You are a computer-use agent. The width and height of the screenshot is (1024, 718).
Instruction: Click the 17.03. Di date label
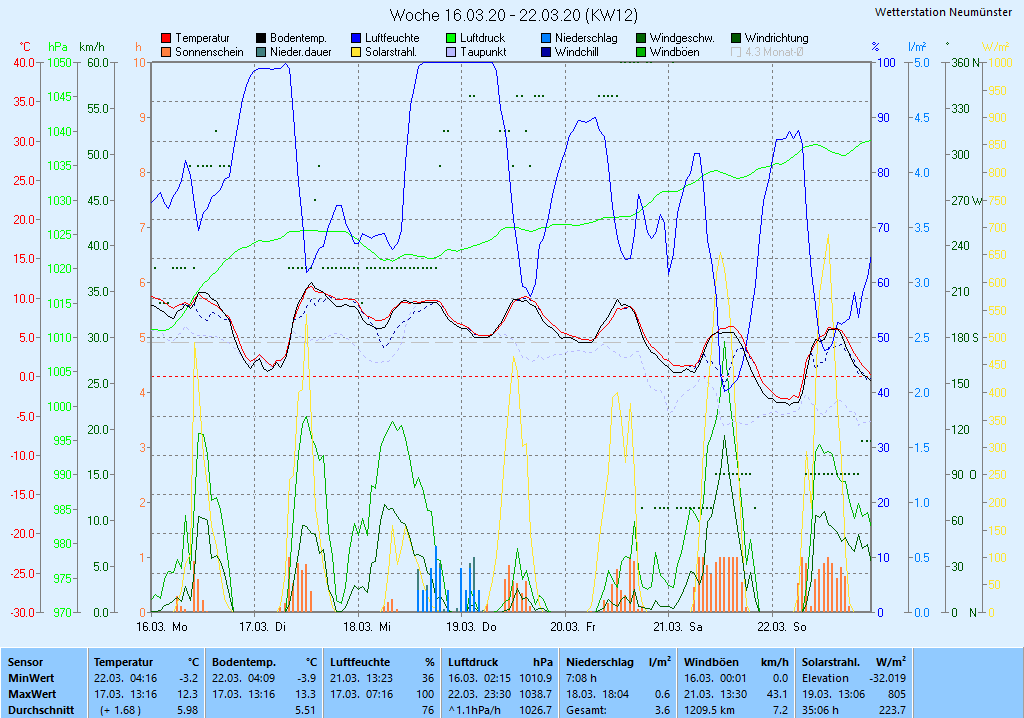point(263,627)
